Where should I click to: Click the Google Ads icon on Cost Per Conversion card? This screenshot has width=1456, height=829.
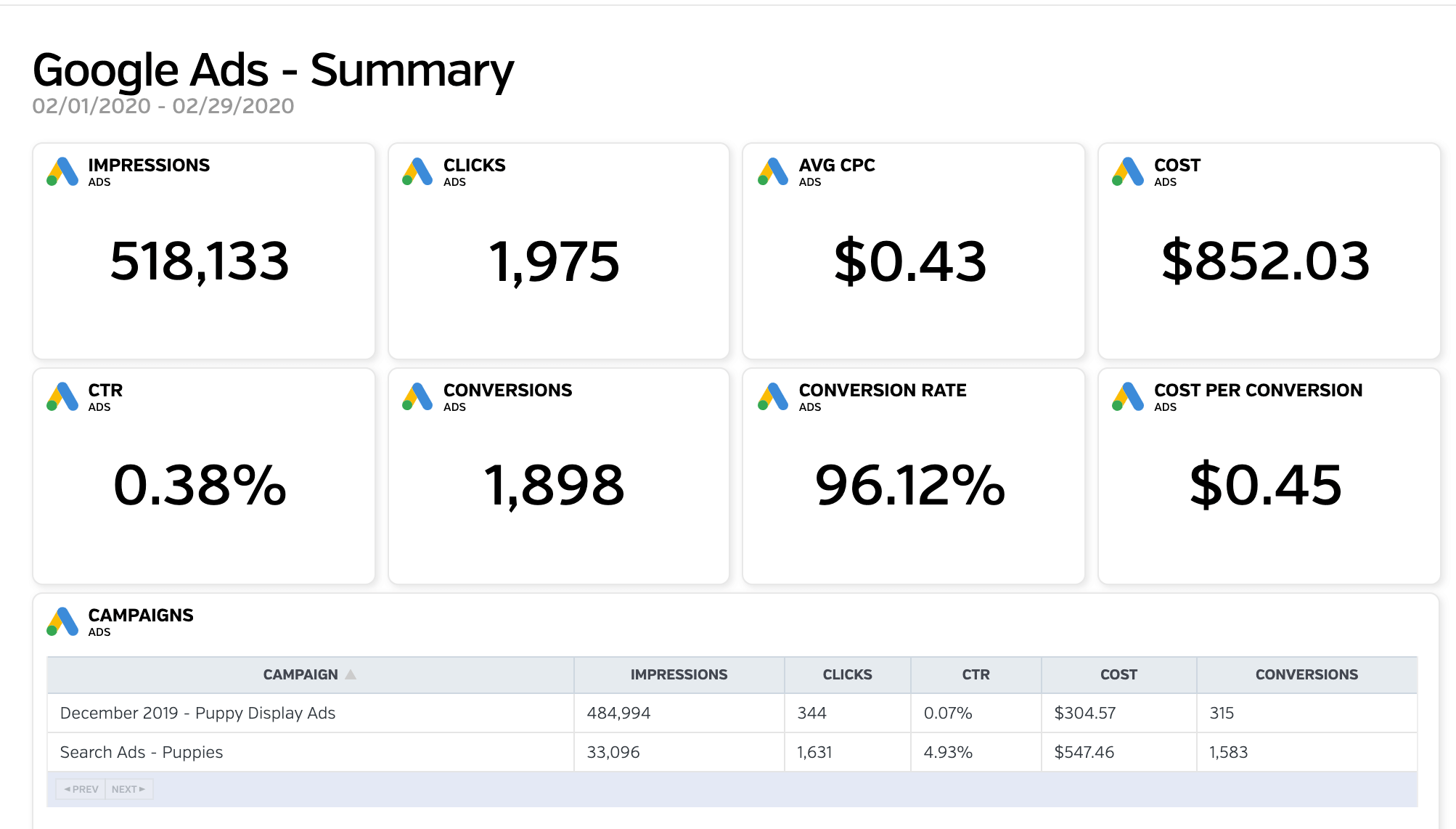(x=1126, y=397)
